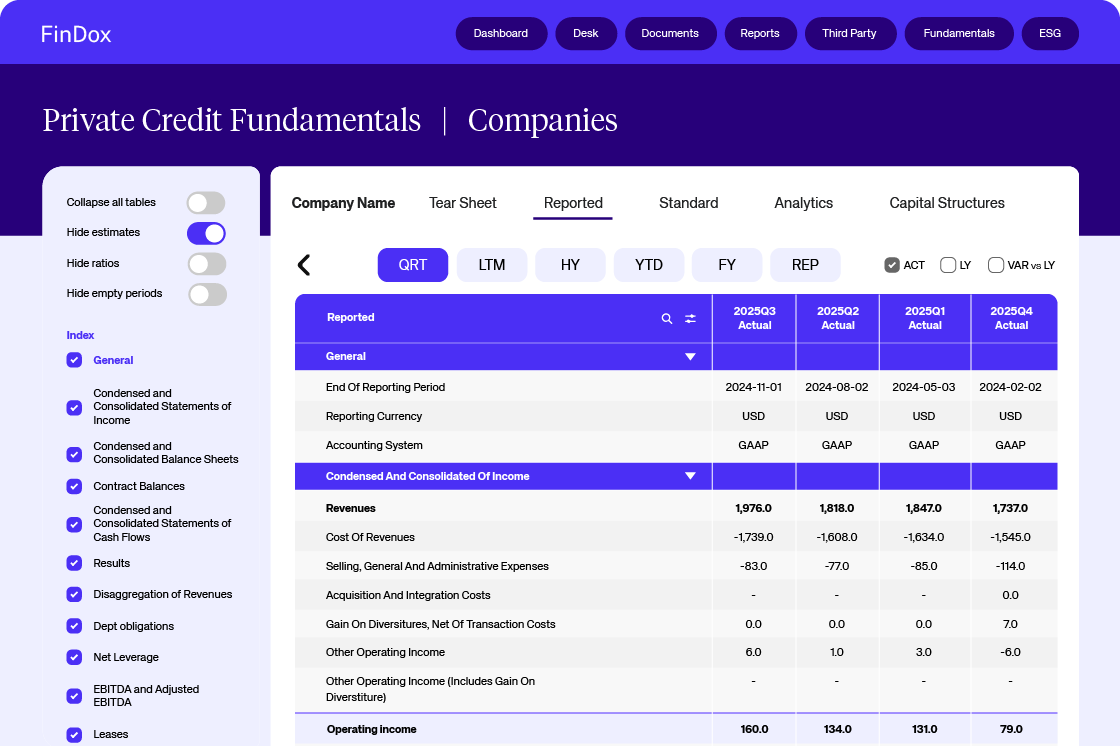Toggle the Collapse all tables switch
The height and width of the screenshot is (746, 1120).
pos(206,202)
